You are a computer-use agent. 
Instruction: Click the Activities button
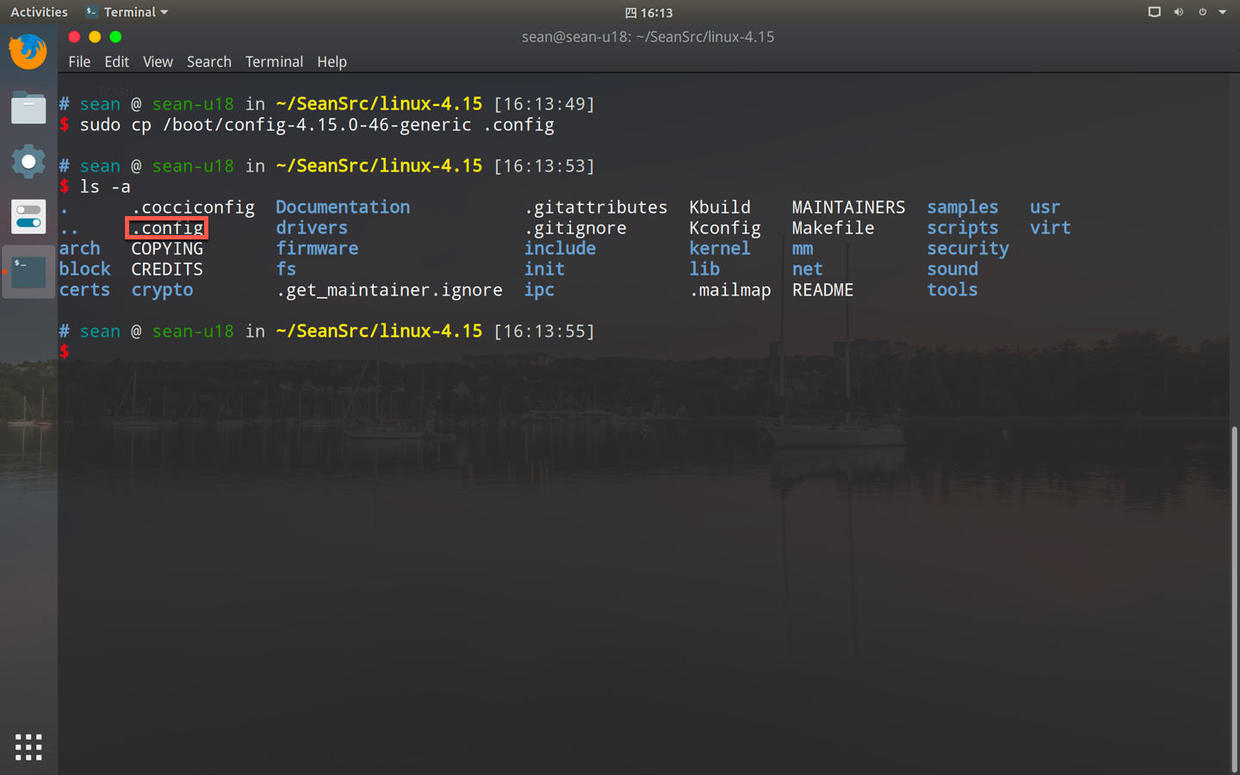[39, 12]
